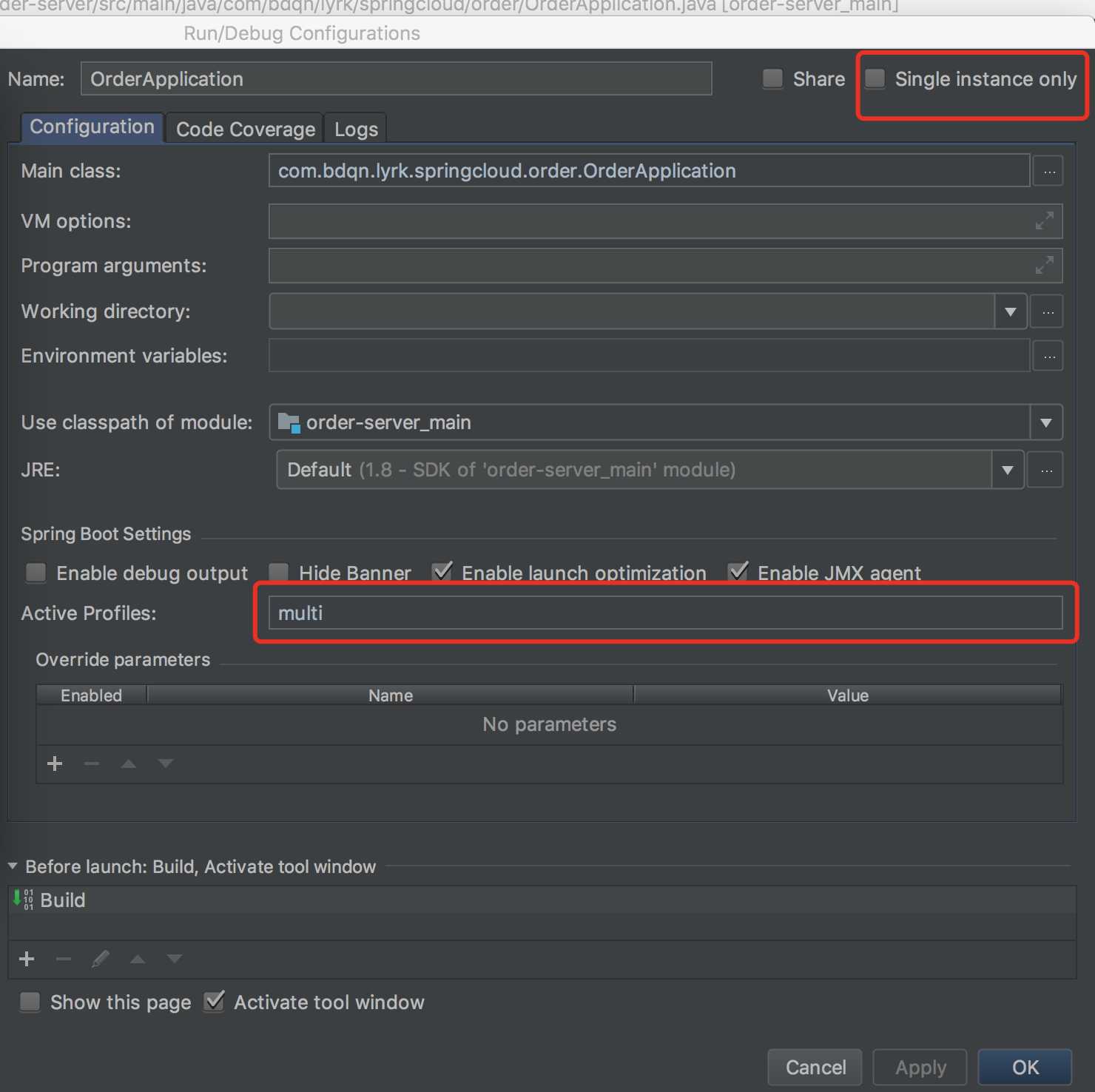Switch to the Code Coverage tab
1095x1092 pixels.
[x=245, y=129]
